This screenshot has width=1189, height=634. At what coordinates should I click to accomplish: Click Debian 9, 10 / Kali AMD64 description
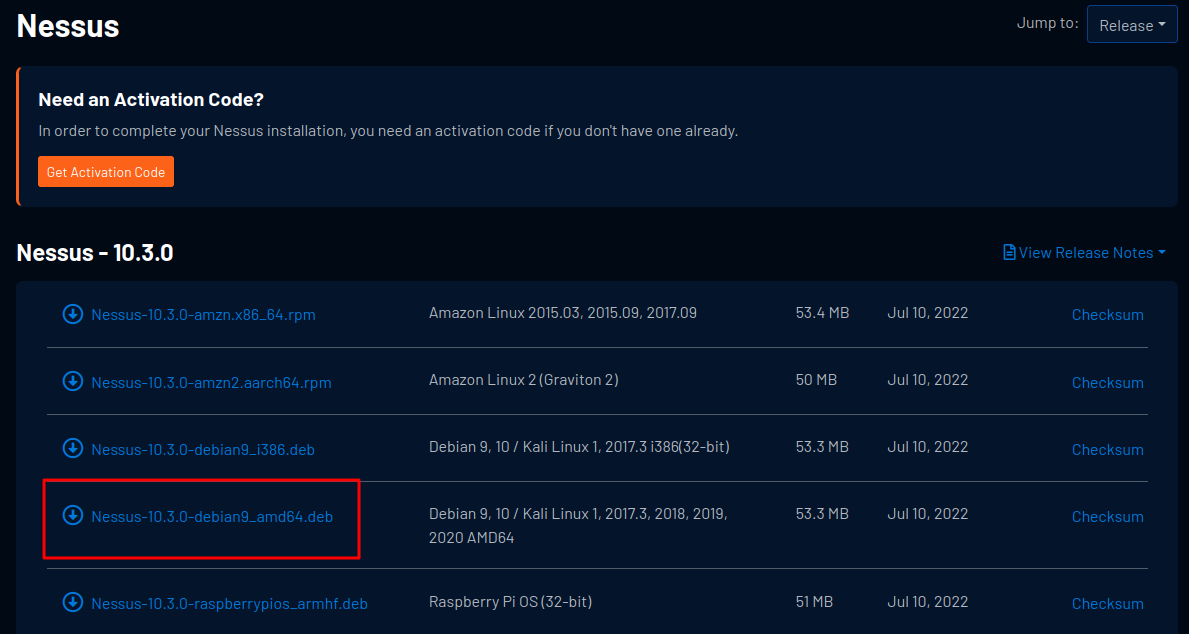[x=578, y=526]
